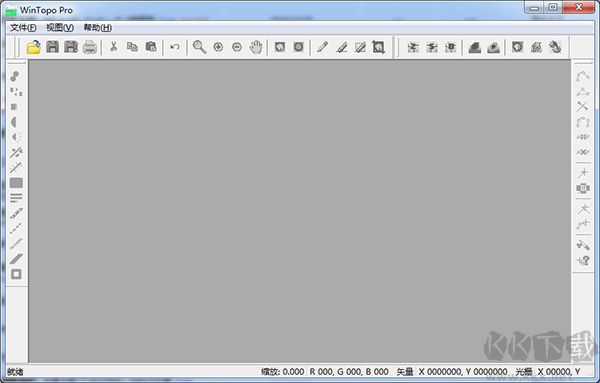Select the magnifying glass zoom tool

[199, 47]
